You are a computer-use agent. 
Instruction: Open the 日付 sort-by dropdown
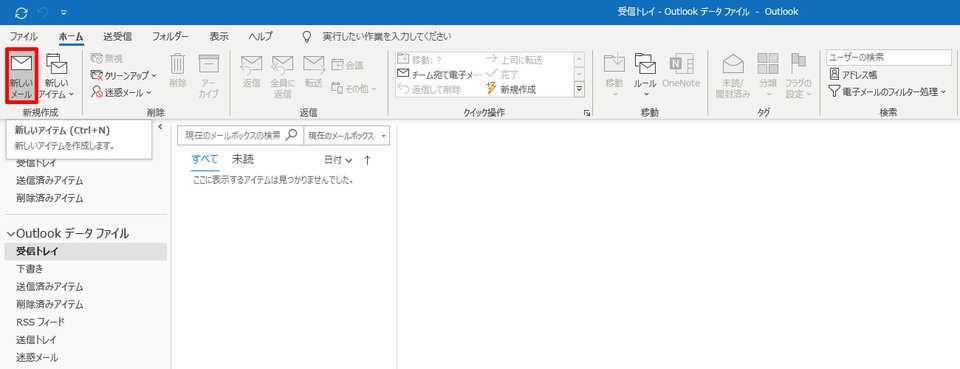click(x=338, y=160)
